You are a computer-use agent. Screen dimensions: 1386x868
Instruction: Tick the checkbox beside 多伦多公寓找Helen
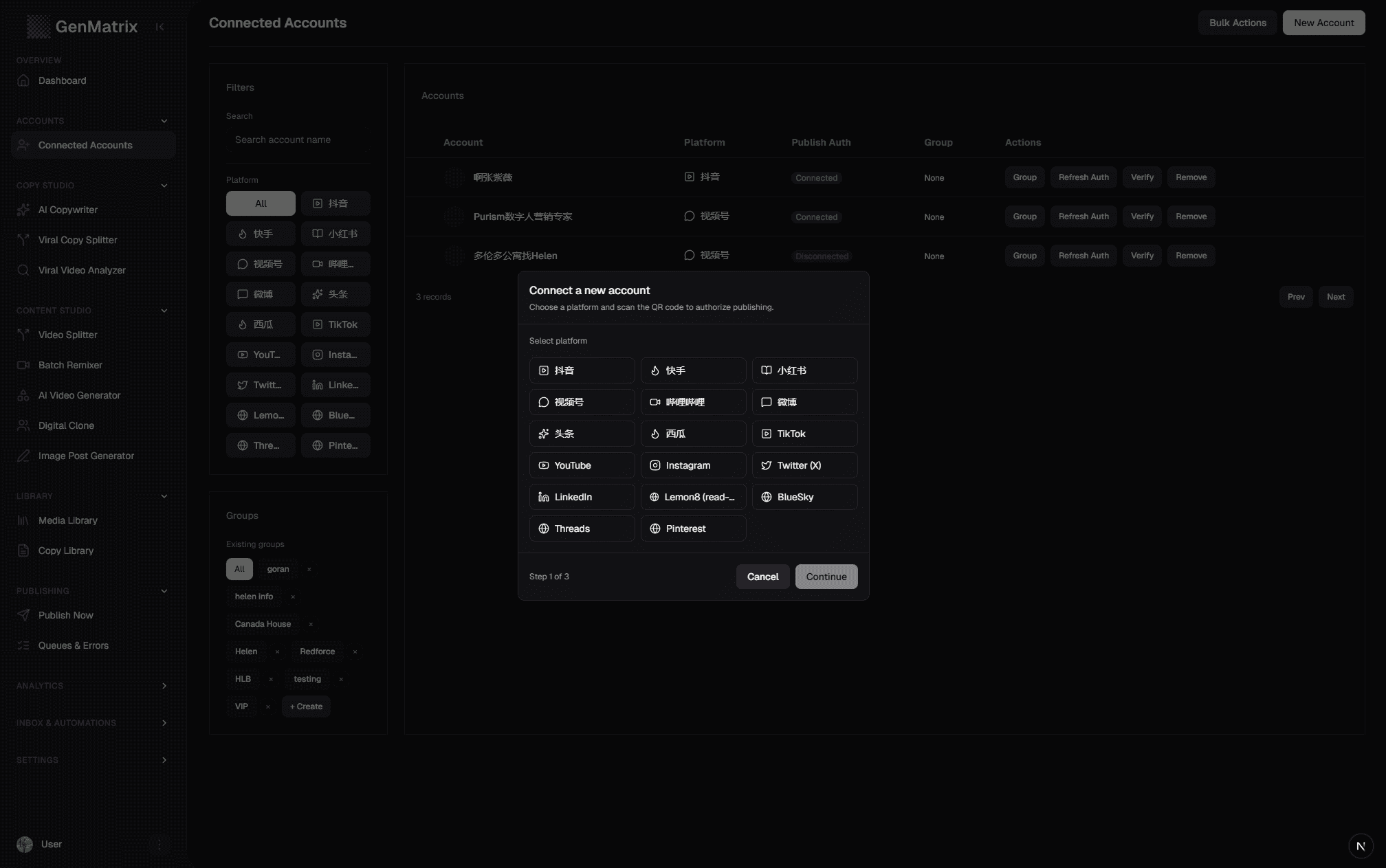tap(454, 256)
